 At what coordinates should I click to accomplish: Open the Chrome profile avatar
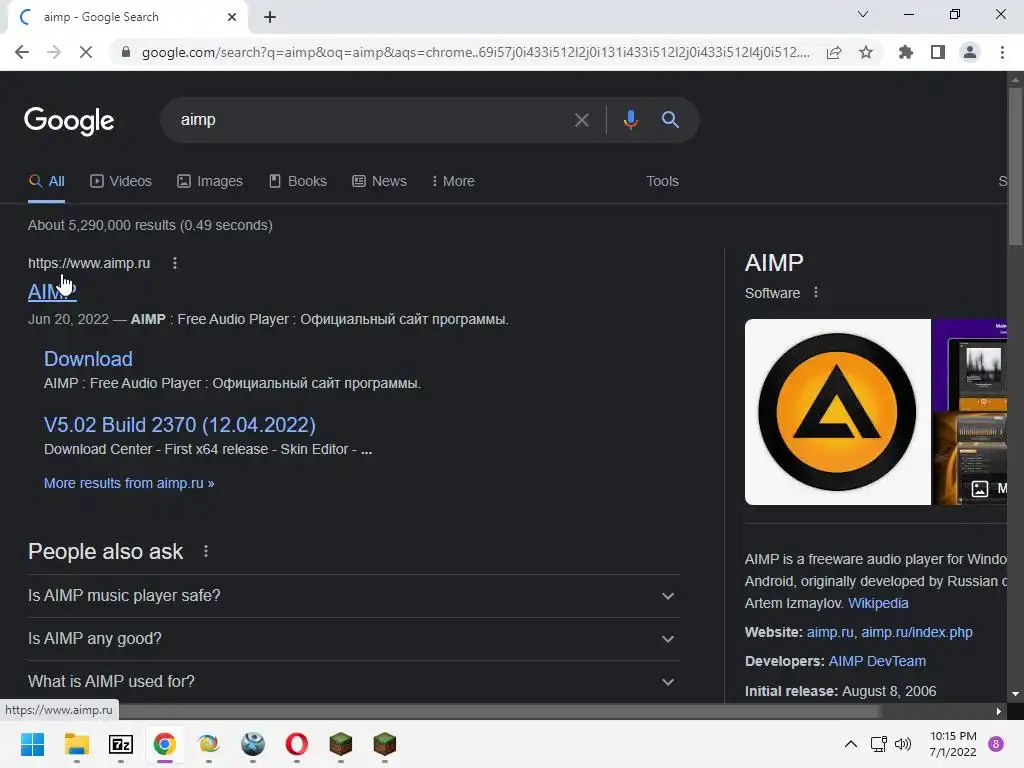tap(970, 52)
